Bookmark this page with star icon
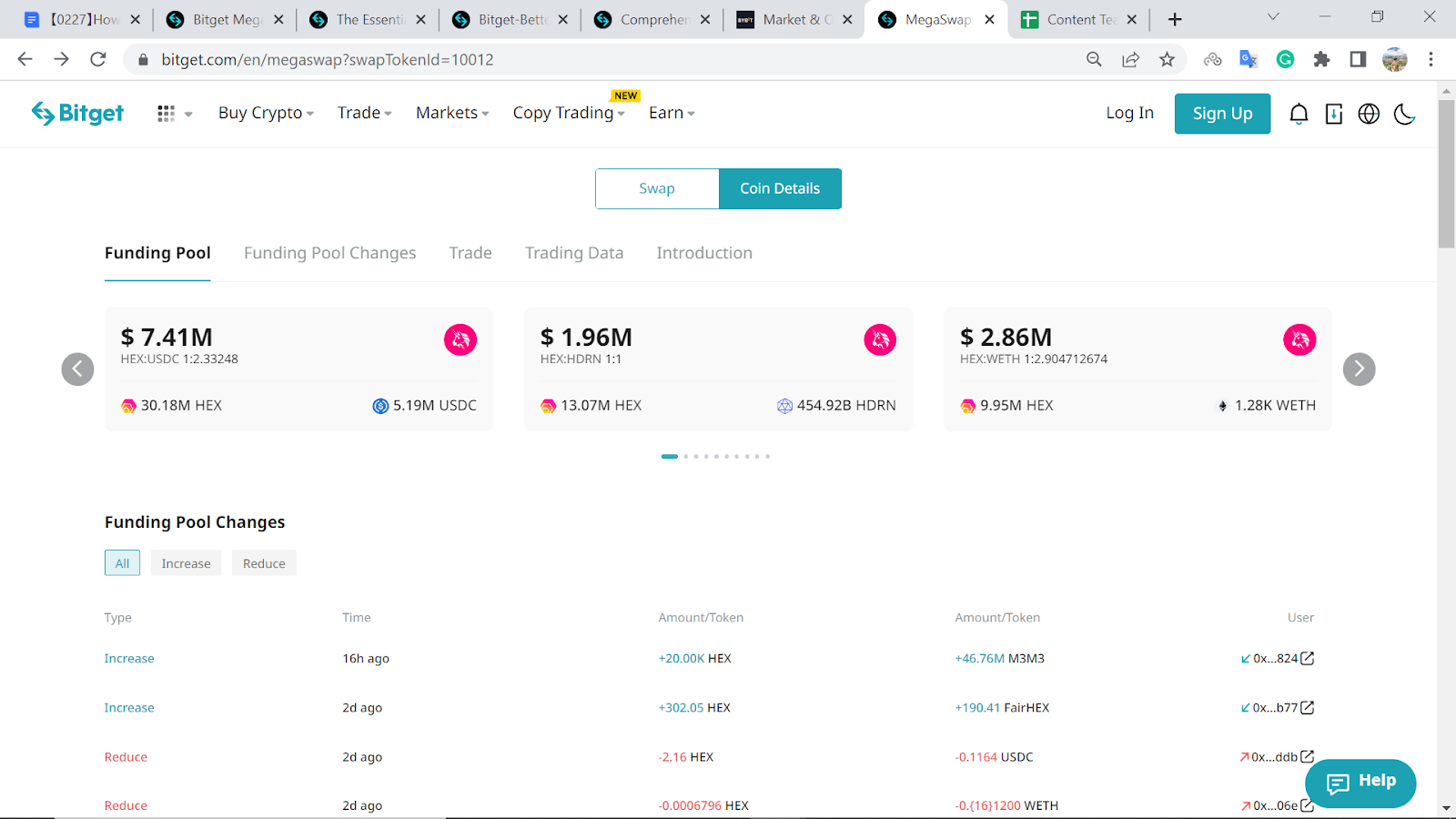This screenshot has width=1456, height=819. coord(1167,59)
